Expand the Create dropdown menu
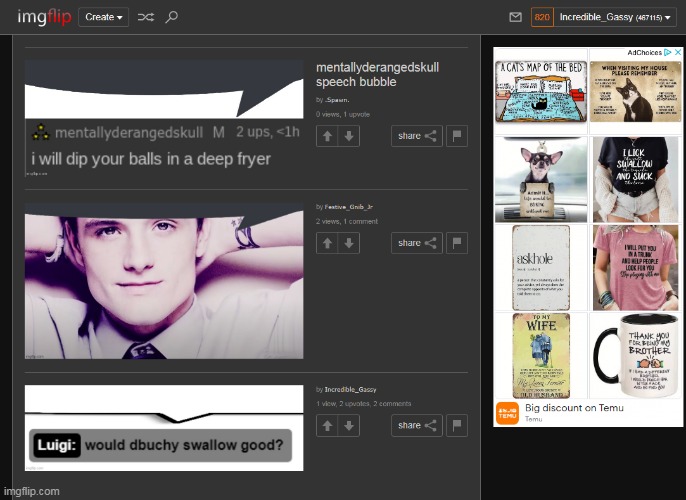This screenshot has height=500, width=686. (x=103, y=17)
